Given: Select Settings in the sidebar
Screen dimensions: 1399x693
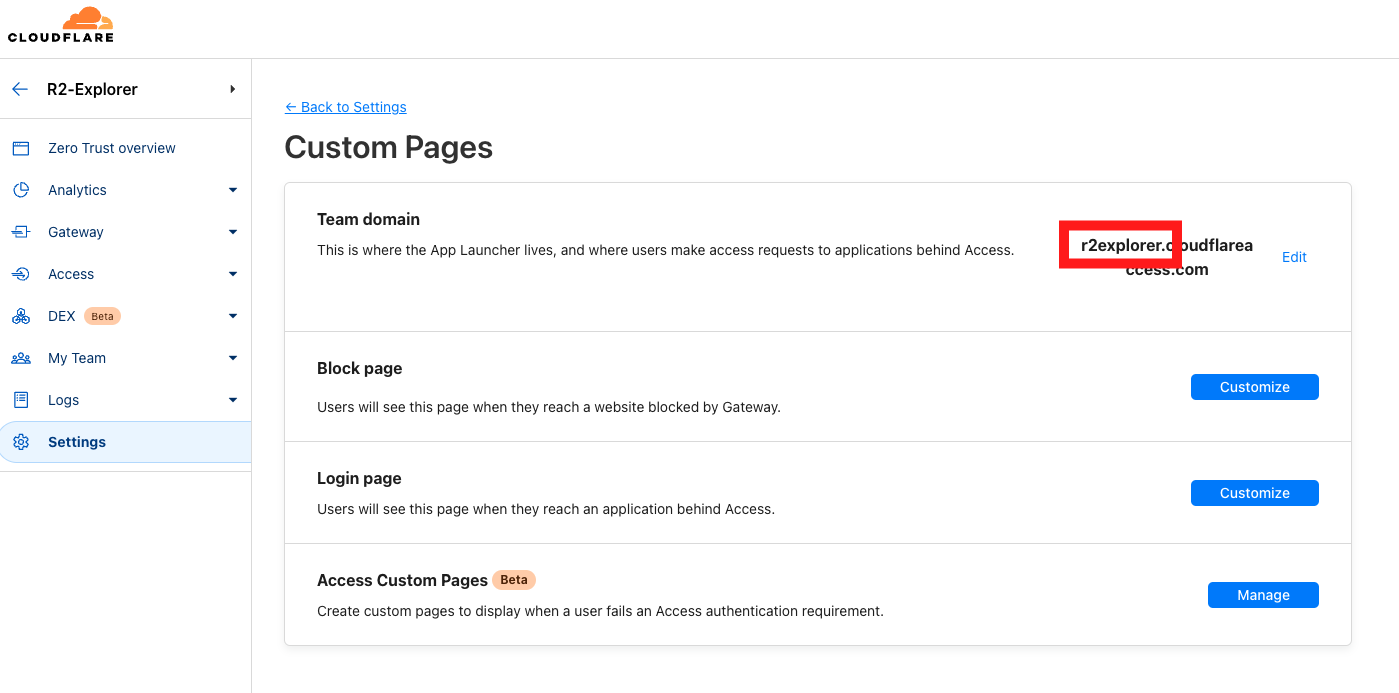Looking at the screenshot, I should (125, 442).
